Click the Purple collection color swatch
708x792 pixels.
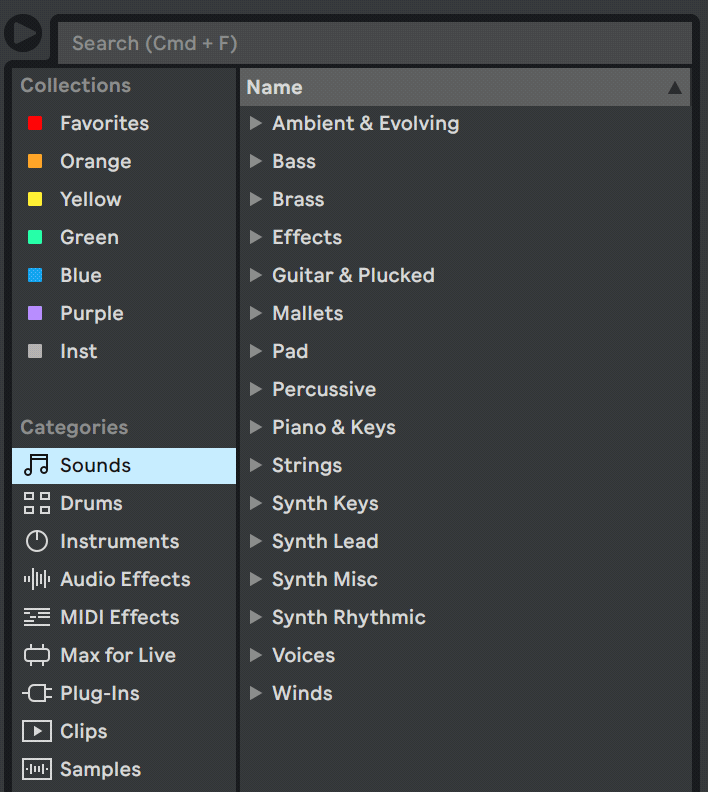(x=35, y=314)
